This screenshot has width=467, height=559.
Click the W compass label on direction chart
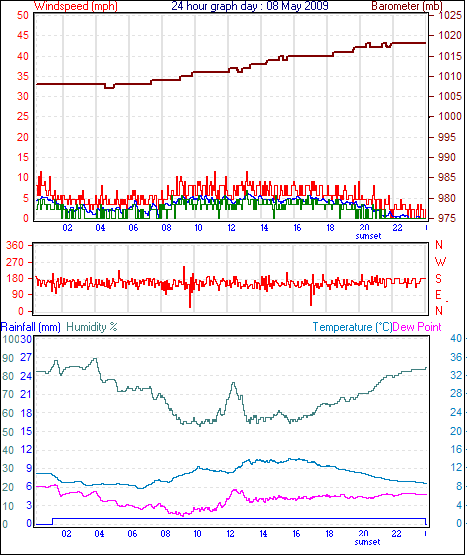[x=440, y=262]
